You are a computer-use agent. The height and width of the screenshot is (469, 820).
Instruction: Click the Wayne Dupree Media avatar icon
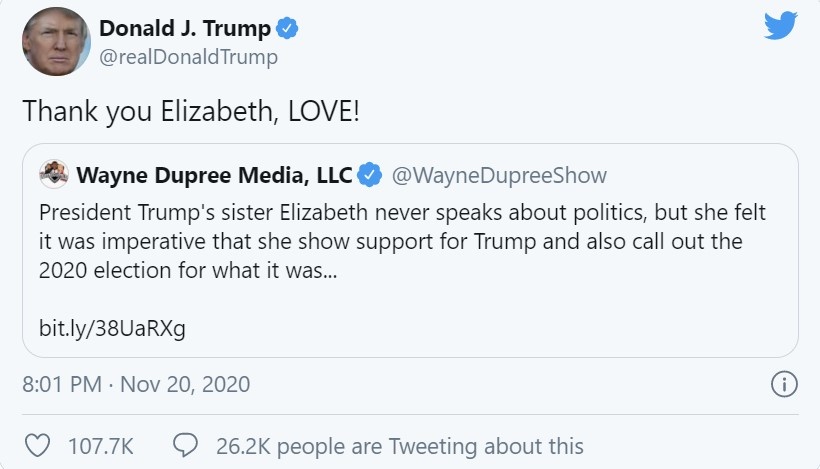[53, 175]
